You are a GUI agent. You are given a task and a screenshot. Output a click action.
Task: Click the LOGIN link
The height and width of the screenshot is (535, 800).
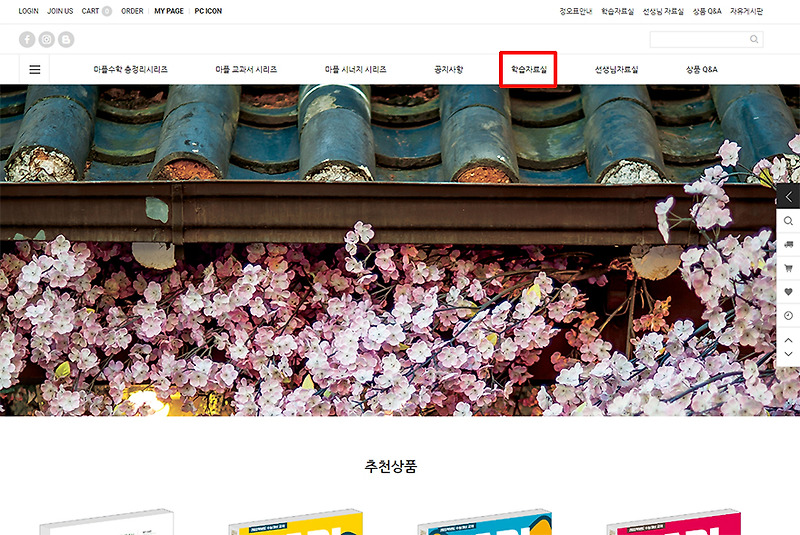click(29, 11)
